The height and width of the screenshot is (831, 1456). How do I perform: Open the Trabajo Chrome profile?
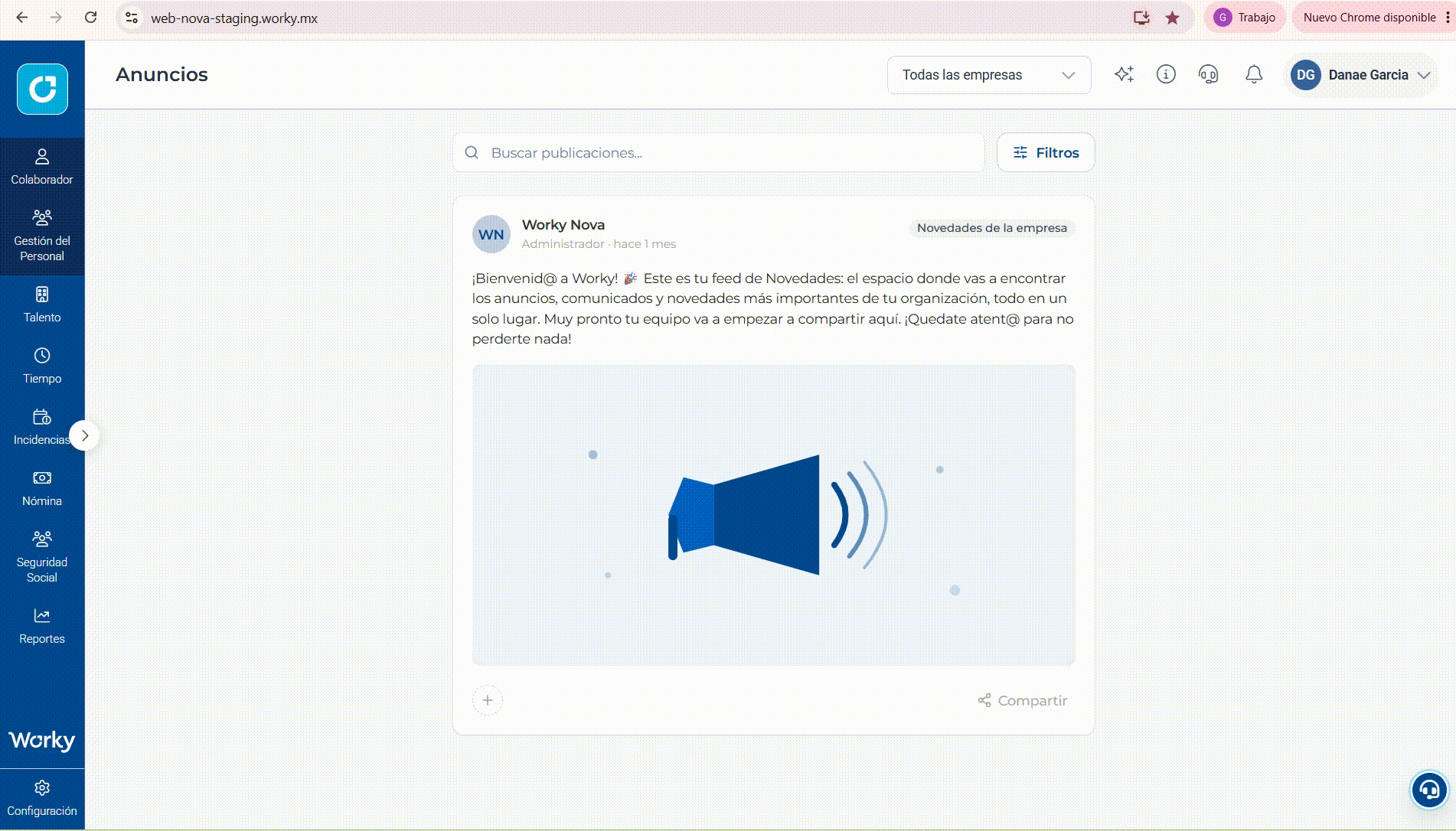coord(1245,18)
